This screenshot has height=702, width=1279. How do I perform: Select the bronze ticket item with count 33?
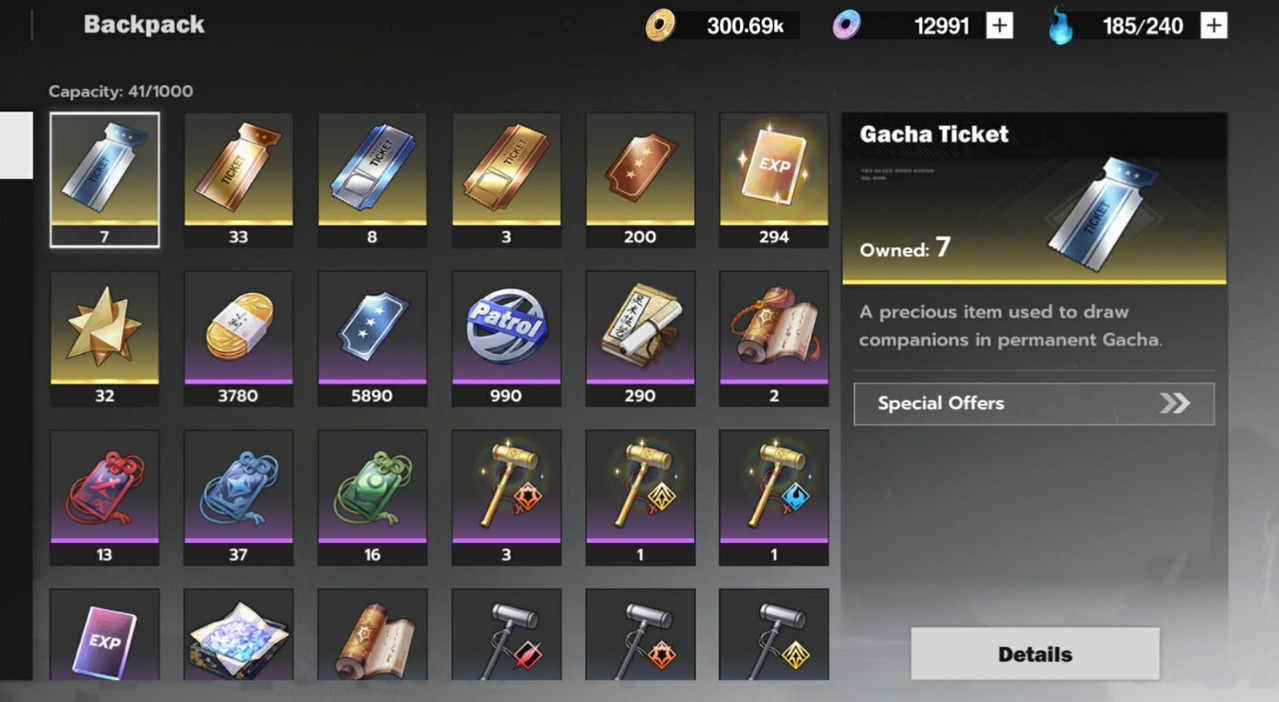pos(238,180)
